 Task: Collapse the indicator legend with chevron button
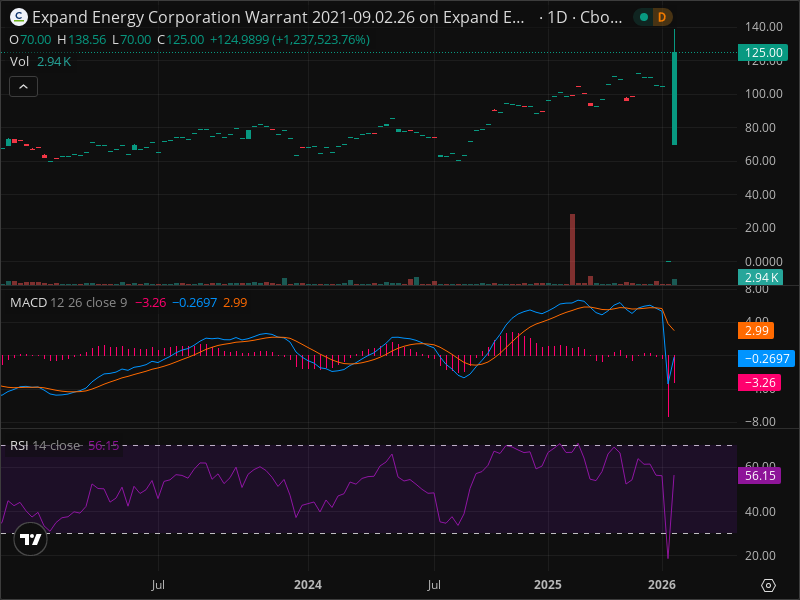[x=23, y=87]
